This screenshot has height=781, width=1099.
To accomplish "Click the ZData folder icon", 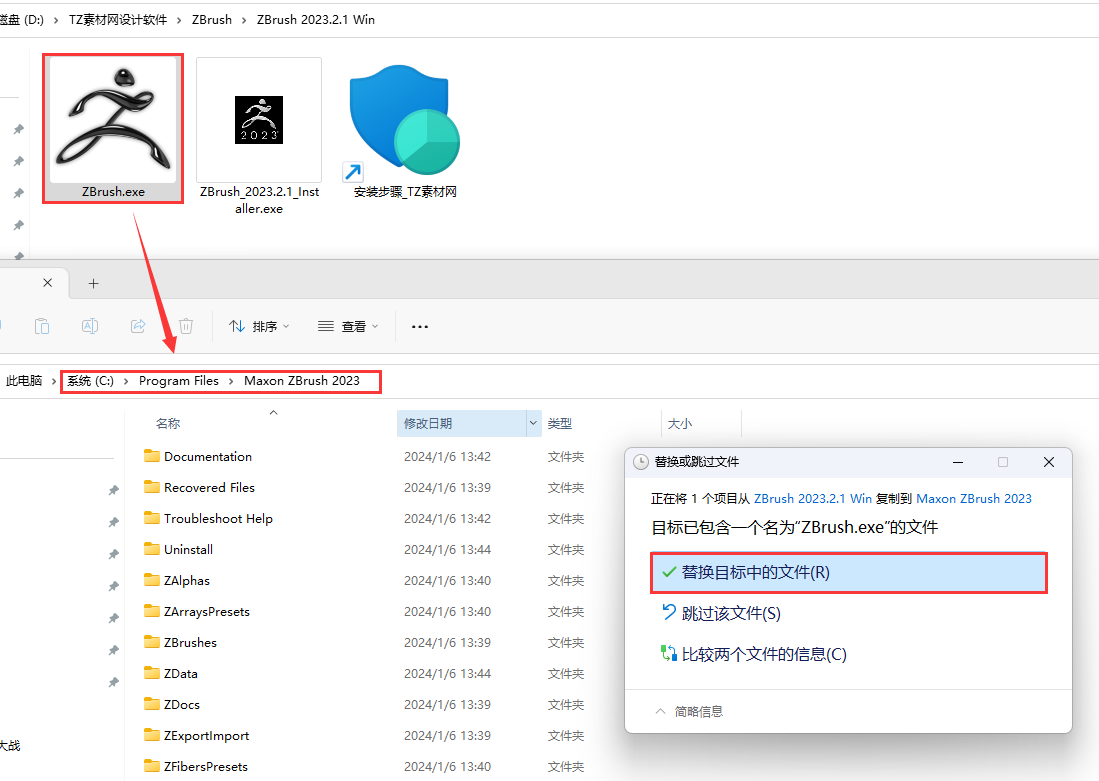I will pyautogui.click(x=152, y=673).
